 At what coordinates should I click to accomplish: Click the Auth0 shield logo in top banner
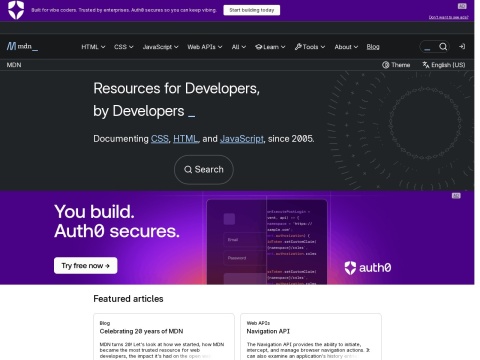pos(16,10)
